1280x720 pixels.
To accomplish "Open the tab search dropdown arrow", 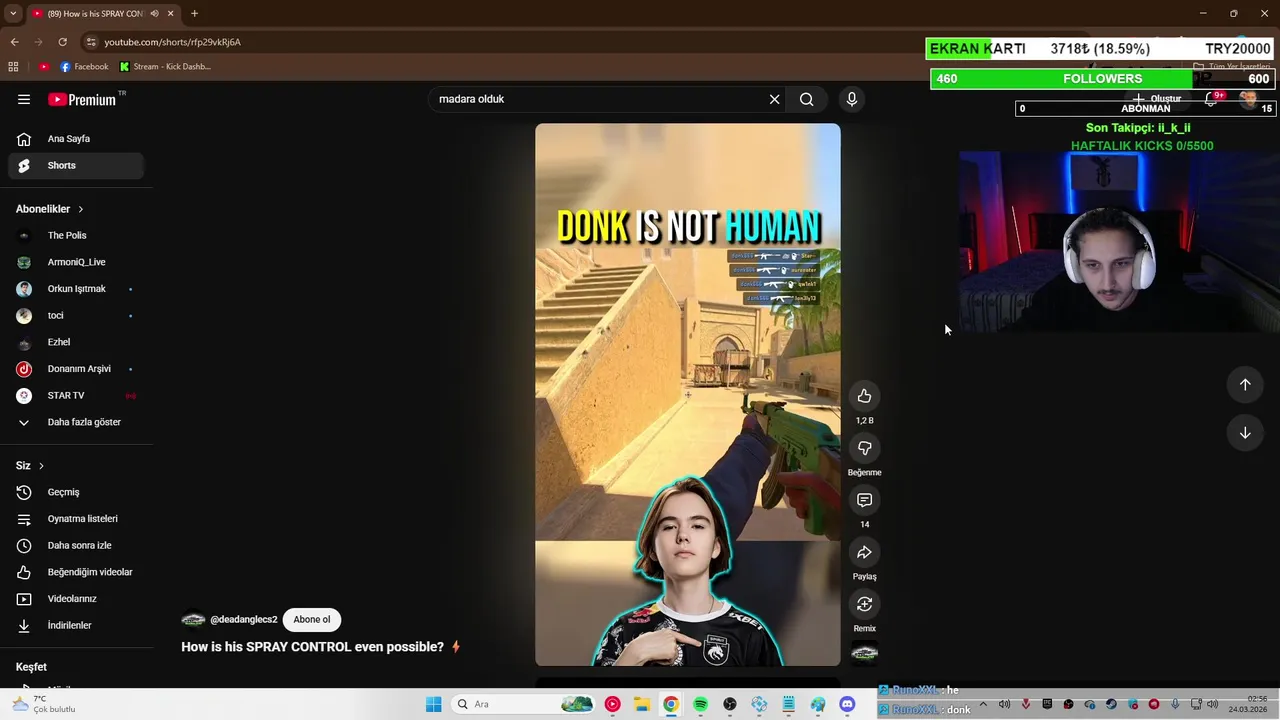I will [x=13, y=14].
